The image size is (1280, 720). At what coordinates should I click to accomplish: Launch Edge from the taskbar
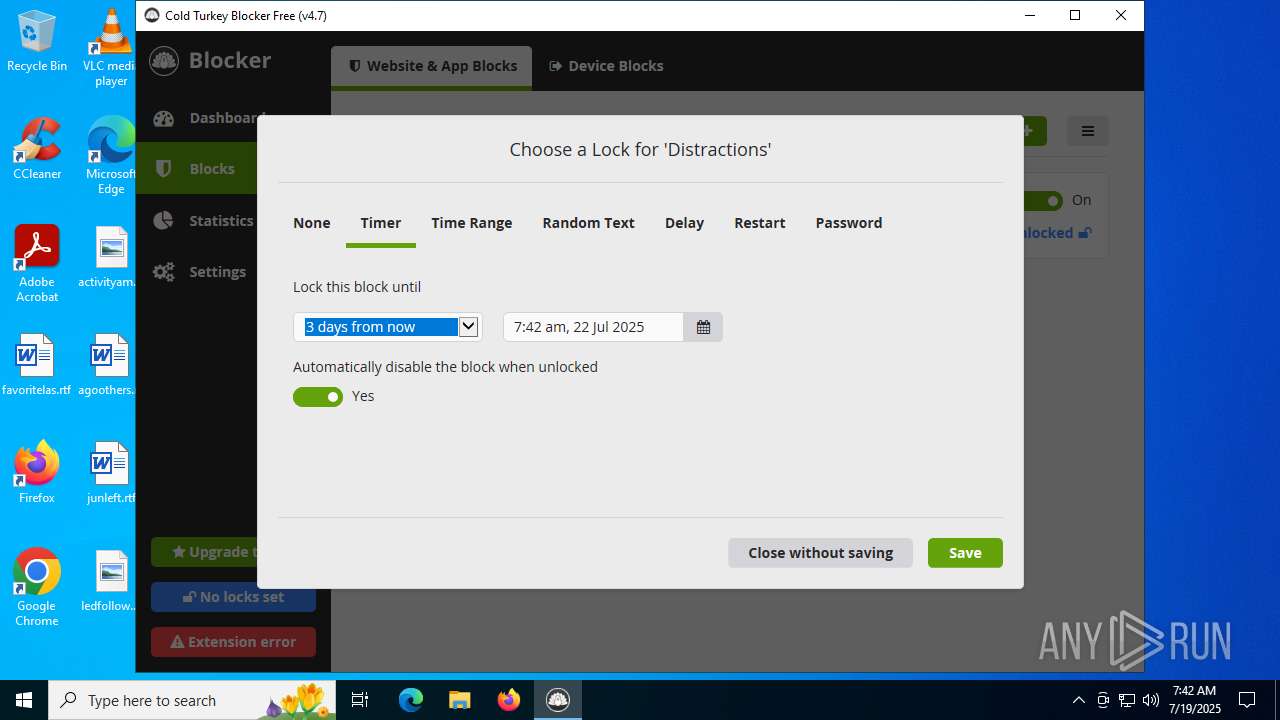coord(411,700)
